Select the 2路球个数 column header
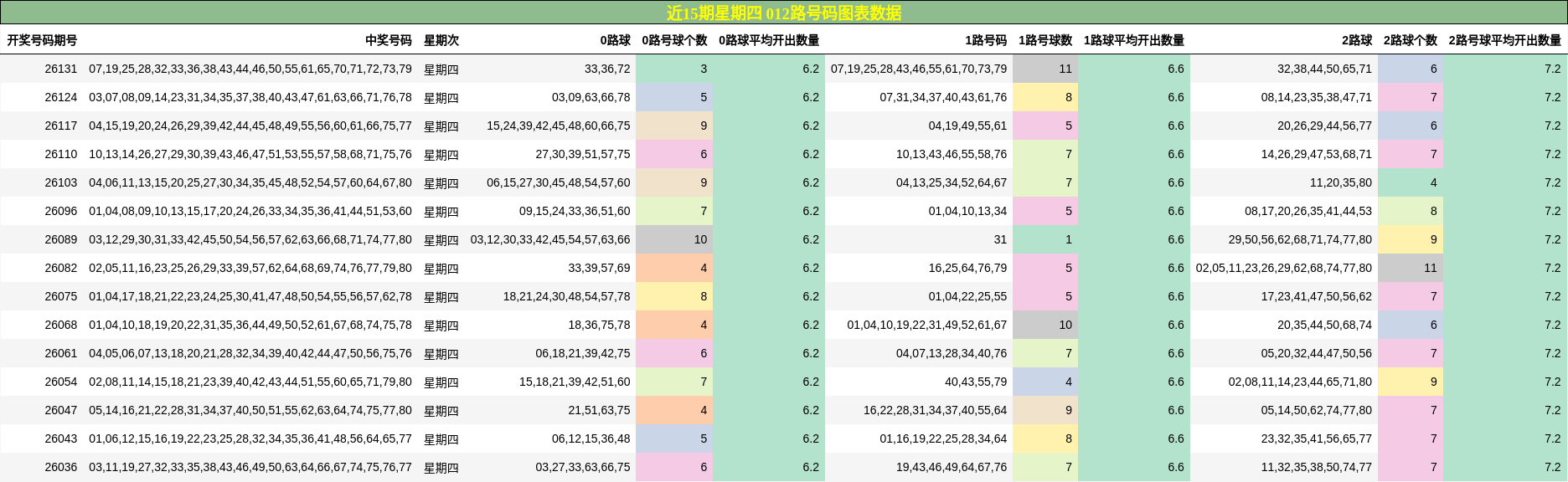Viewport: 1568px width, 482px height. coord(1411,40)
